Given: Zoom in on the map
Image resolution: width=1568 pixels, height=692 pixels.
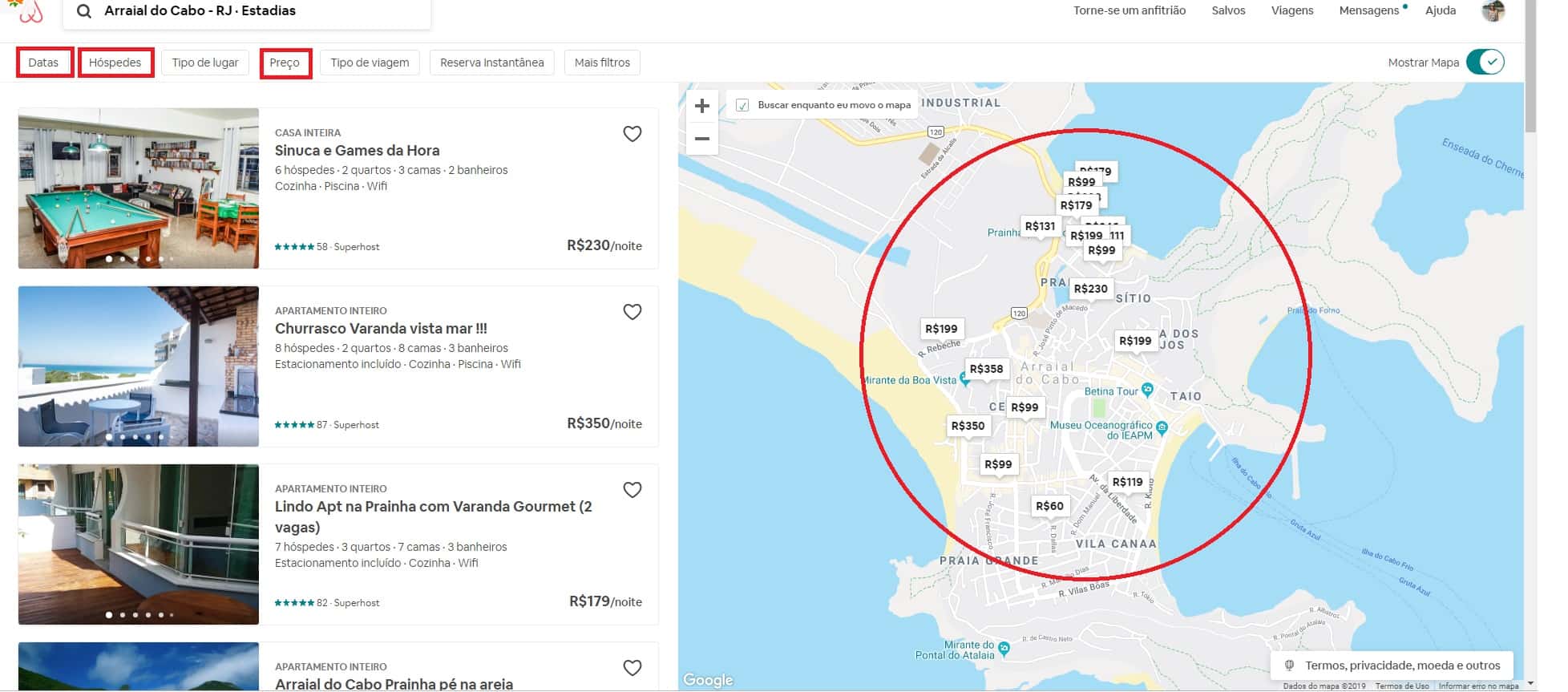Looking at the screenshot, I should pos(702,106).
